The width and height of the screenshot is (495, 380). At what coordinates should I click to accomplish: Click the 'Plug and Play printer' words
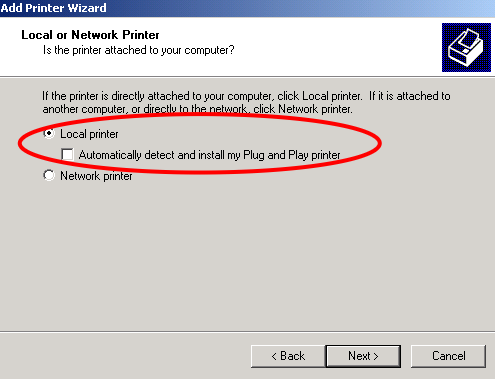[x=292, y=155]
